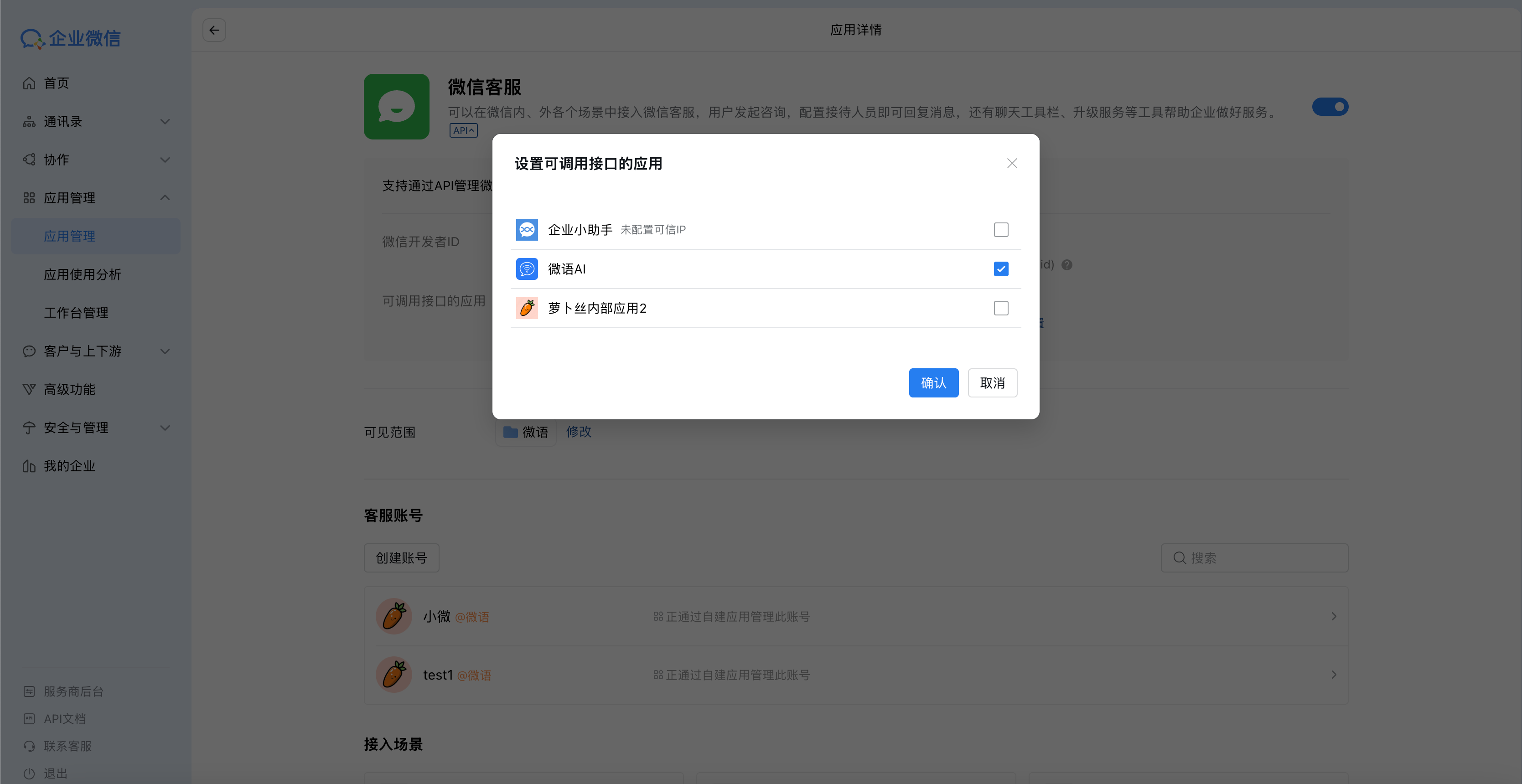
Task: Disable the 微信客服 toggle switch
Action: (1330, 106)
